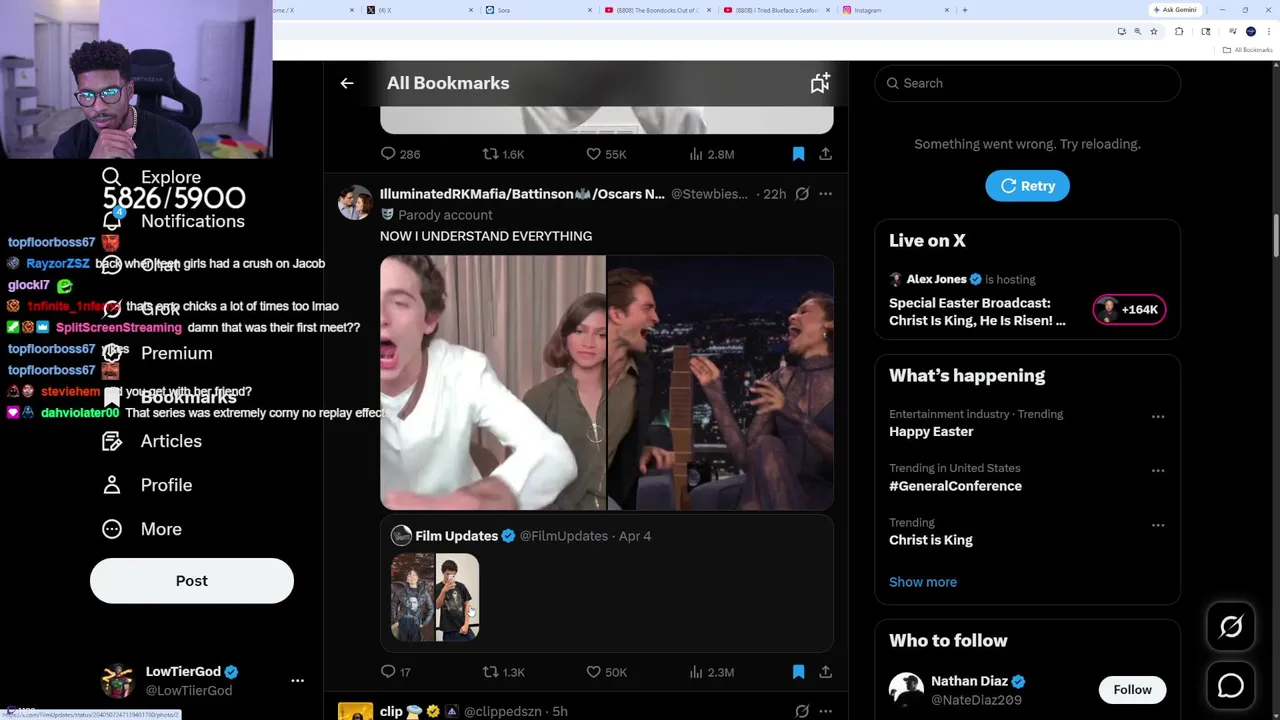This screenshot has width=1280, height=720.
Task: Open the right talk-show image in the post
Action: (721, 382)
